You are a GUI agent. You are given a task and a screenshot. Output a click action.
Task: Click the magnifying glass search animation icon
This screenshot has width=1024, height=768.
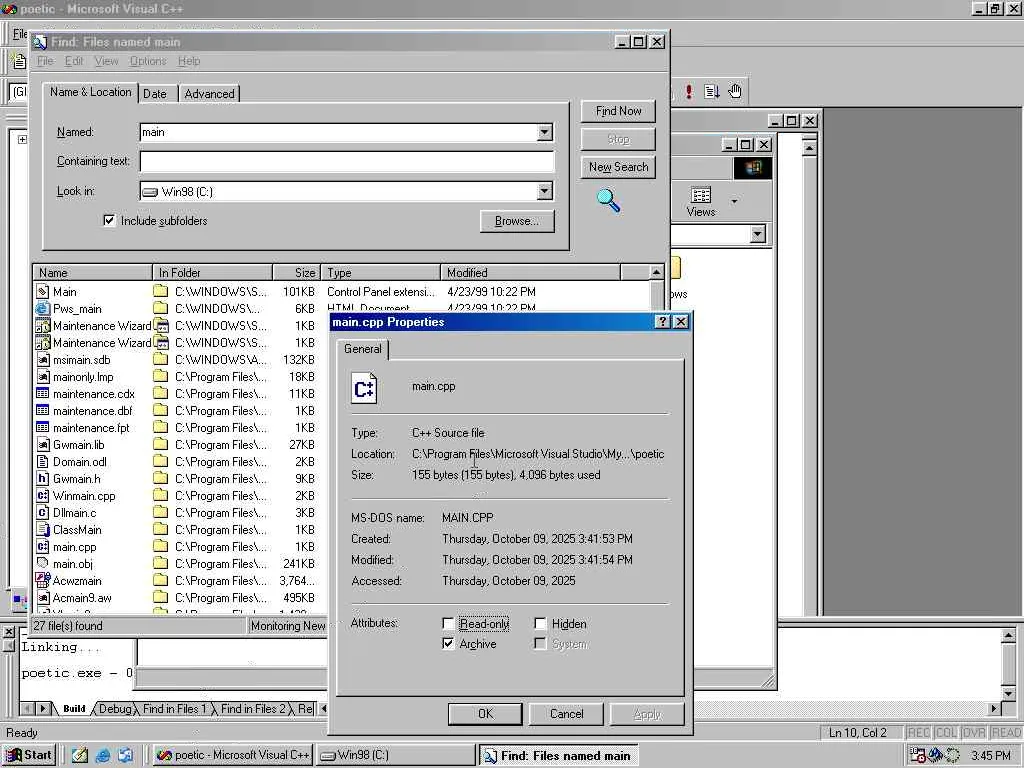pyautogui.click(x=608, y=200)
